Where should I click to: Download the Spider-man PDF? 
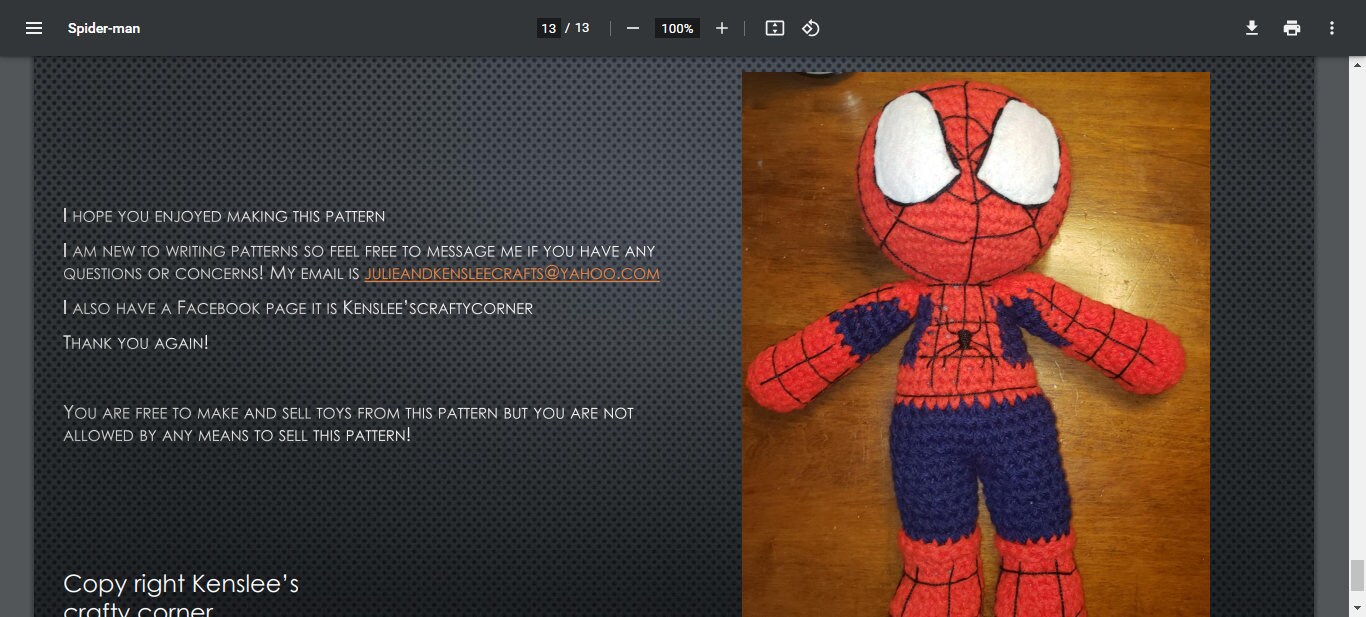click(x=1252, y=28)
